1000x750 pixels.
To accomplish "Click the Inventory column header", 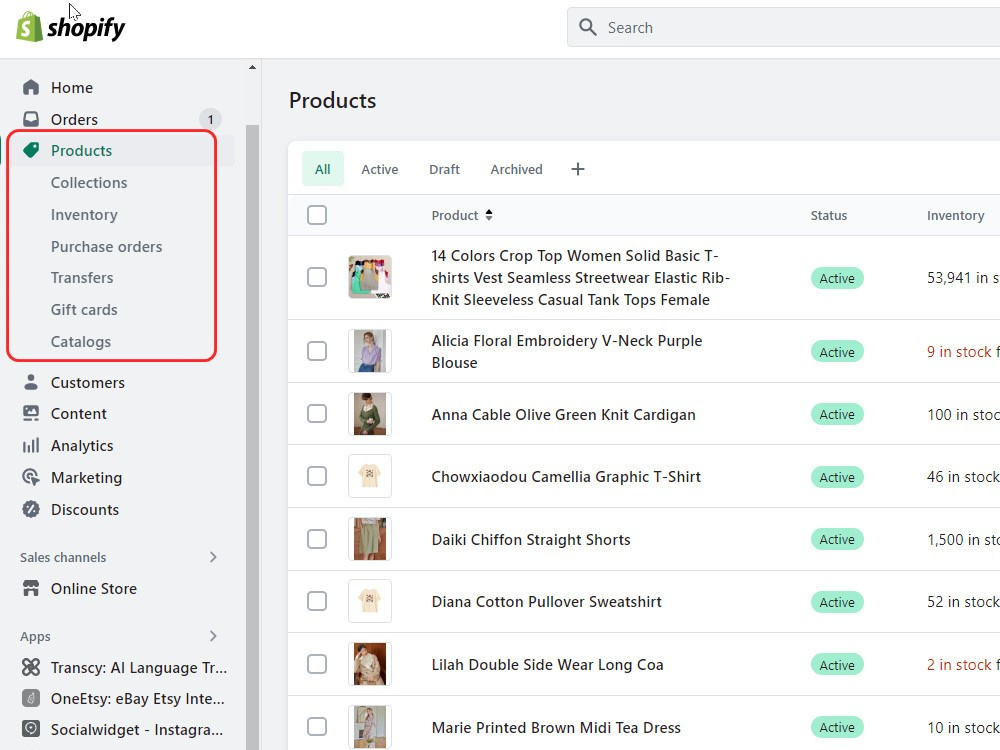I will pos(955,216).
